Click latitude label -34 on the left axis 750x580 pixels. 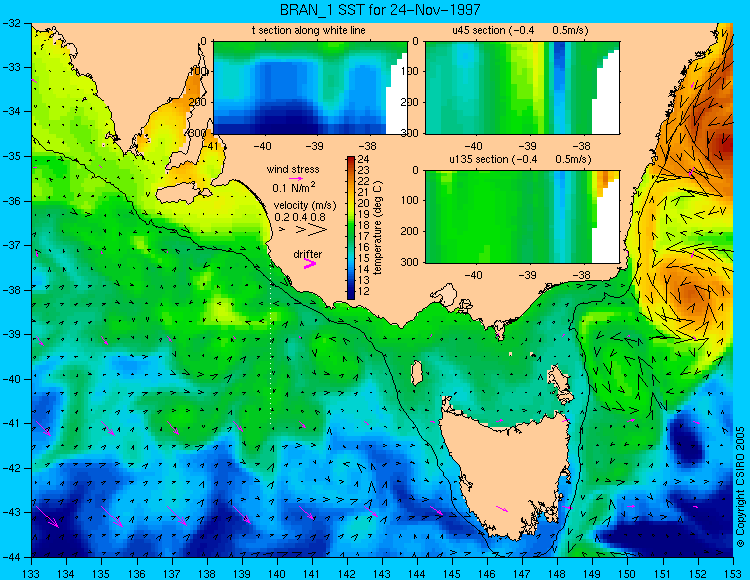[11, 111]
